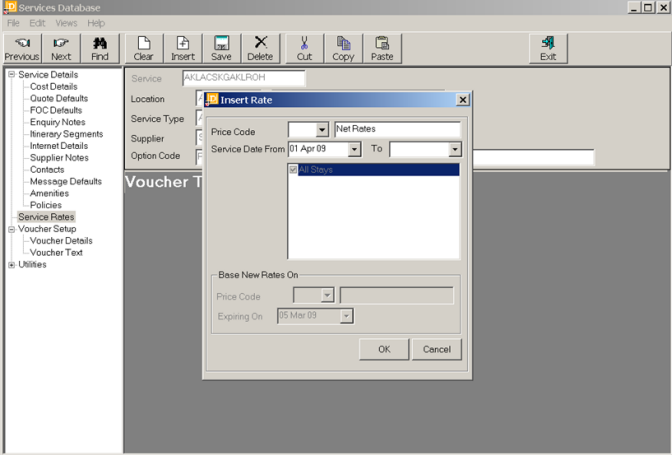
Task: Click the Net Rates text field
Action: pyautogui.click(x=397, y=129)
